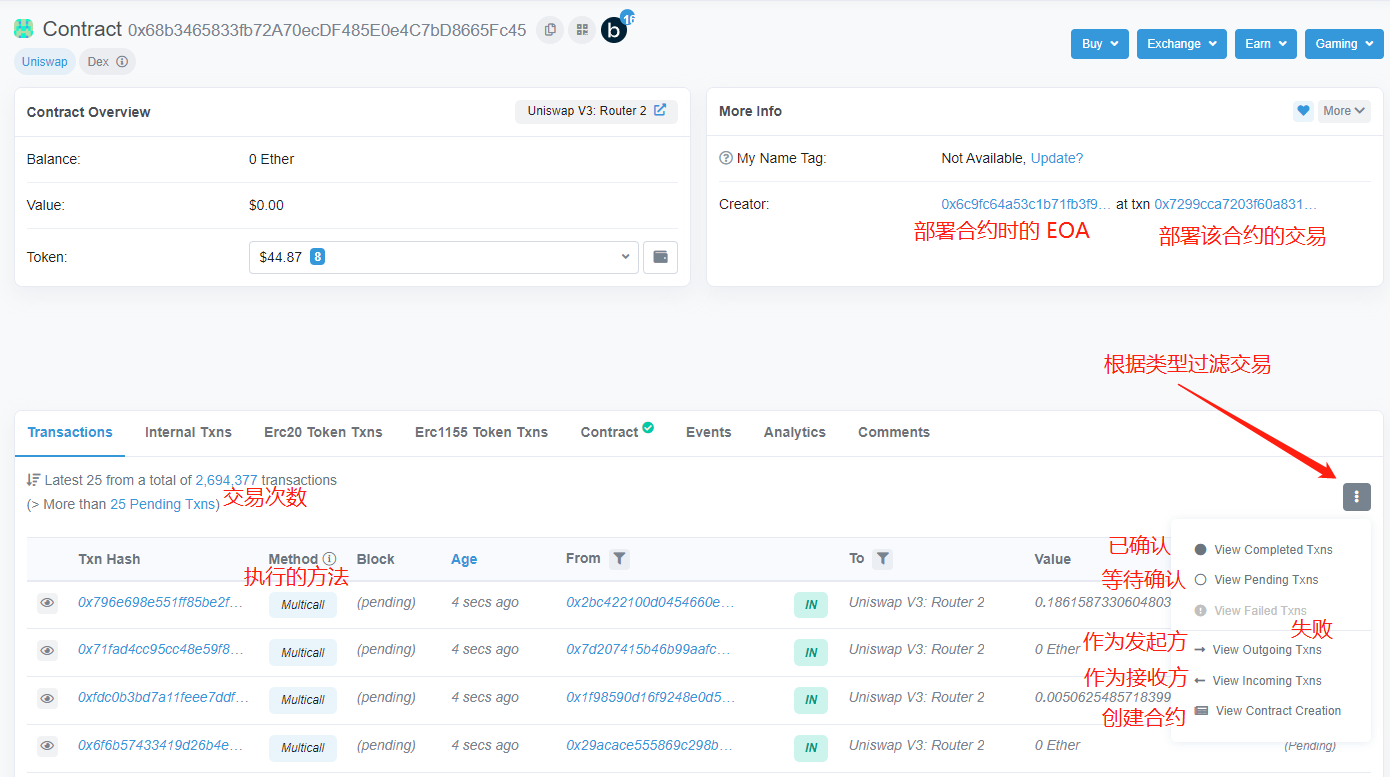This screenshot has width=1390, height=777.
Task: Select View Contract Creation
Action: [x=1268, y=711]
